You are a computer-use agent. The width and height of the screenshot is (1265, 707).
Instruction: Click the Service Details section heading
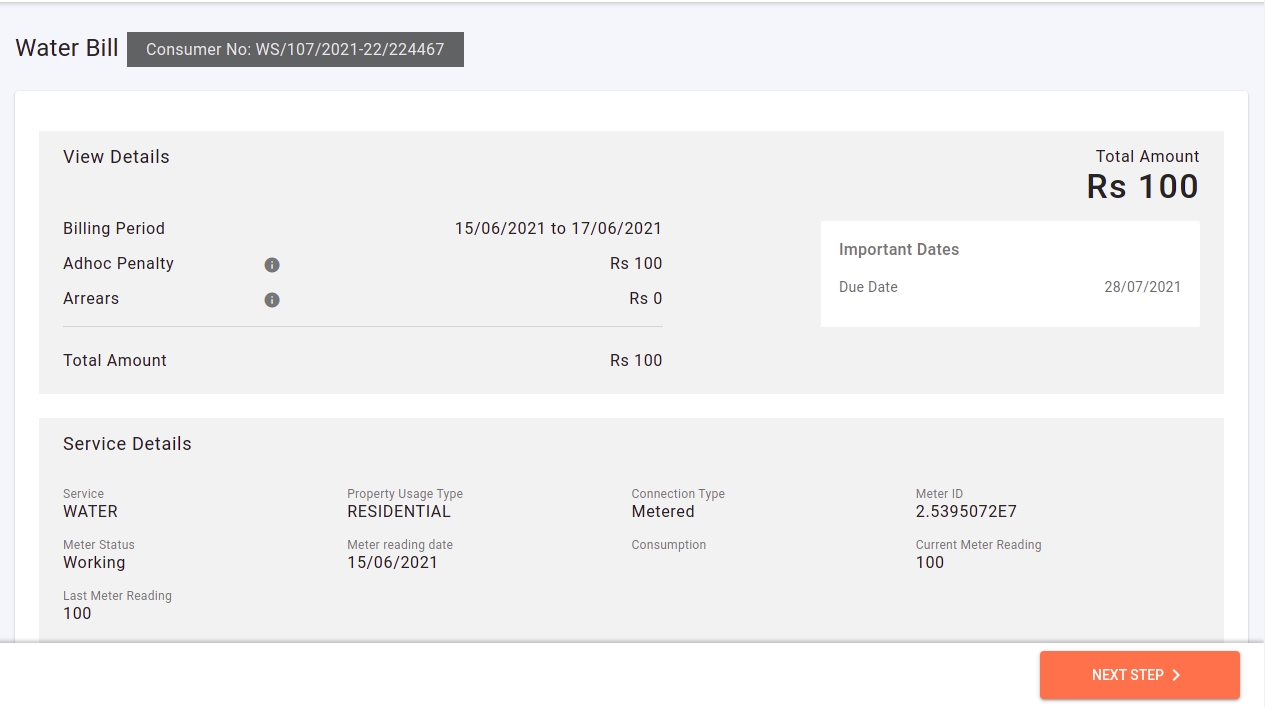click(x=127, y=444)
